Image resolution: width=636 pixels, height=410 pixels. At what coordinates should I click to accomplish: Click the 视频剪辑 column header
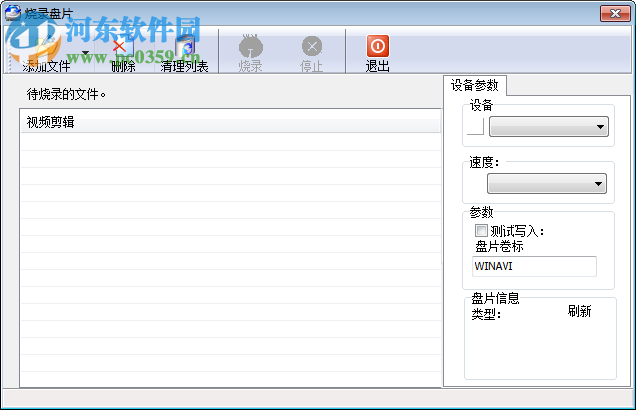click(x=230, y=122)
